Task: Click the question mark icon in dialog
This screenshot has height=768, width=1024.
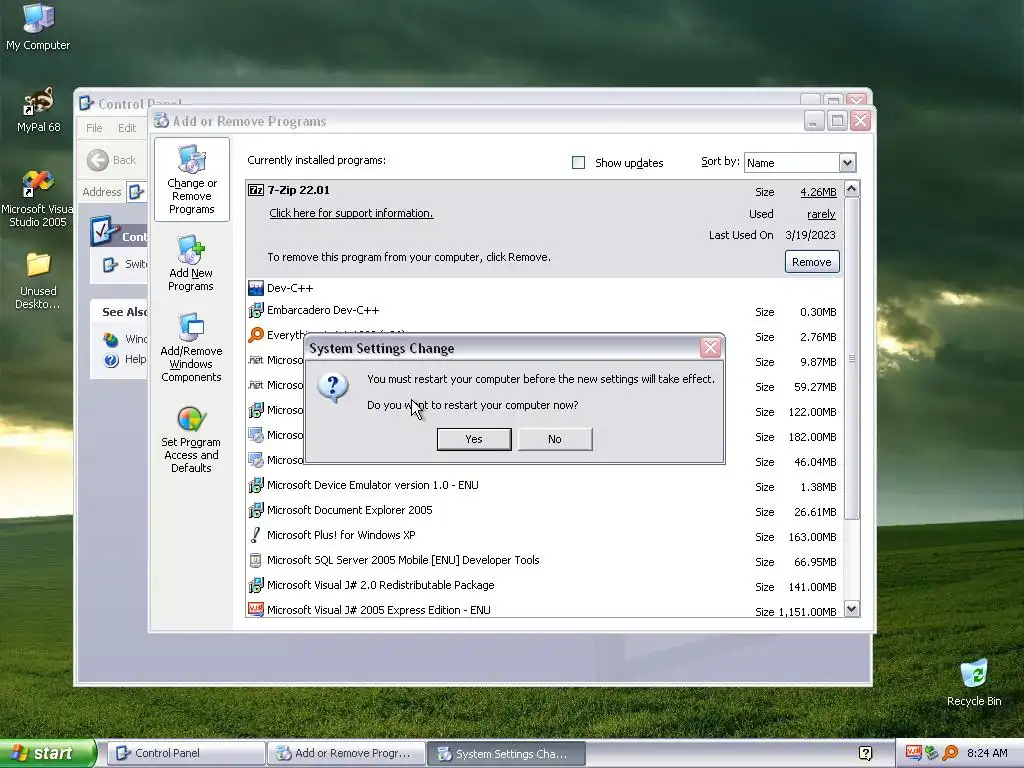Action: click(x=333, y=388)
